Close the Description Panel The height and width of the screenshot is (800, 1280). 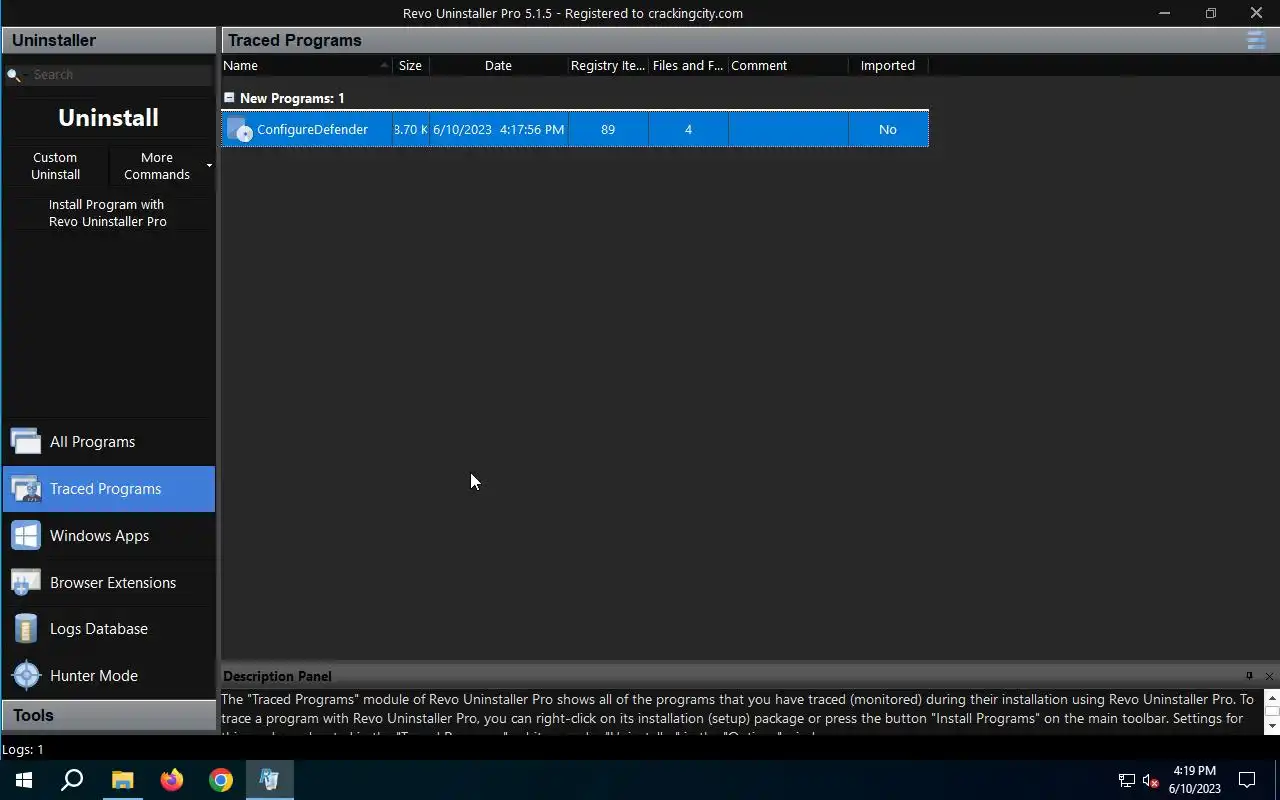(x=1269, y=676)
